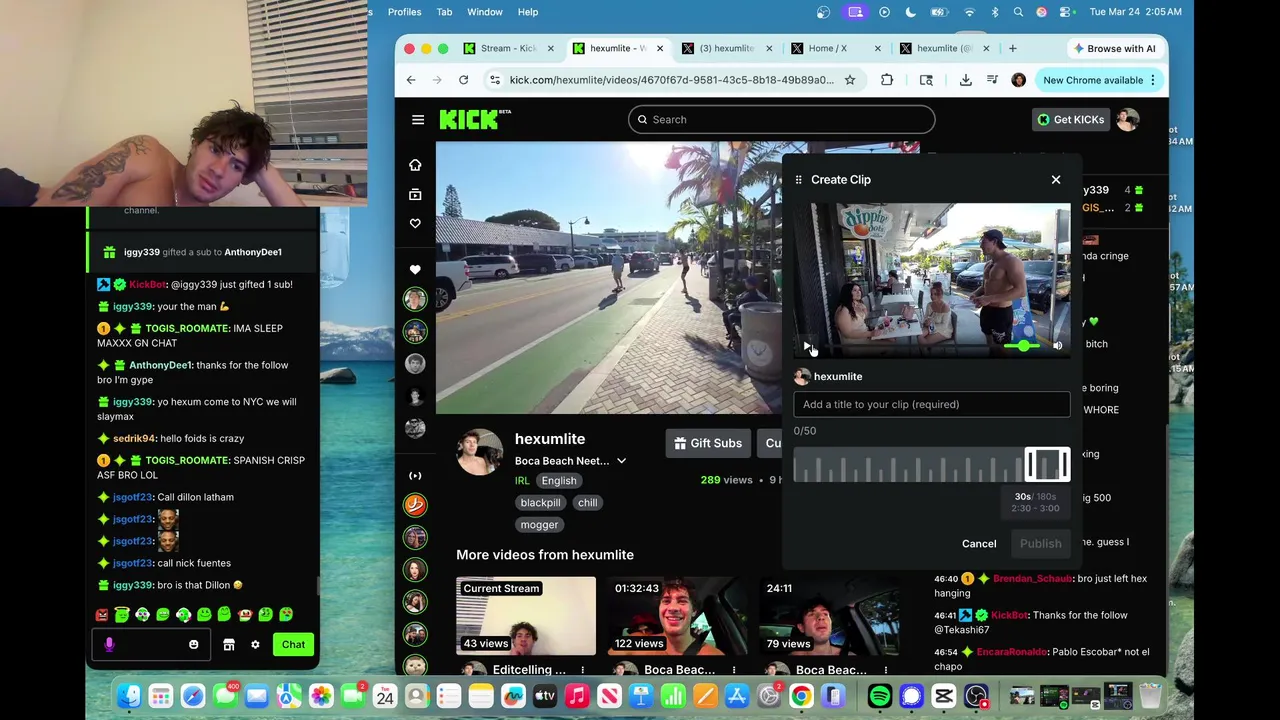Image resolution: width=1280 pixels, height=720 pixels.
Task: Reload the page in Chrome
Action: [463, 80]
